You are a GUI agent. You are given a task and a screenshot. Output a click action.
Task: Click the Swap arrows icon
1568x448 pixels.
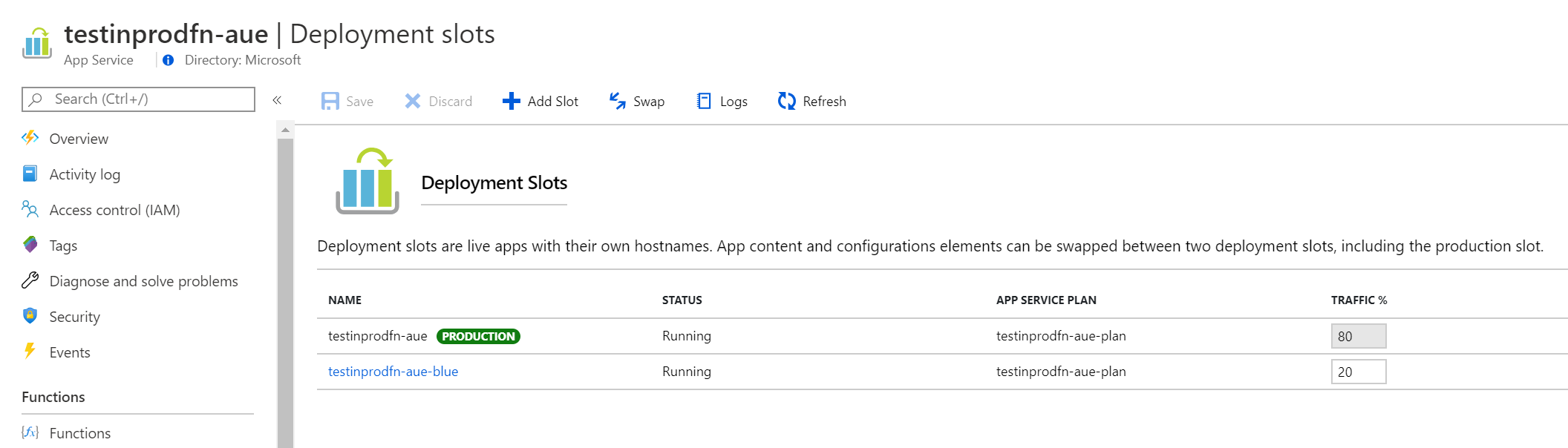click(618, 101)
